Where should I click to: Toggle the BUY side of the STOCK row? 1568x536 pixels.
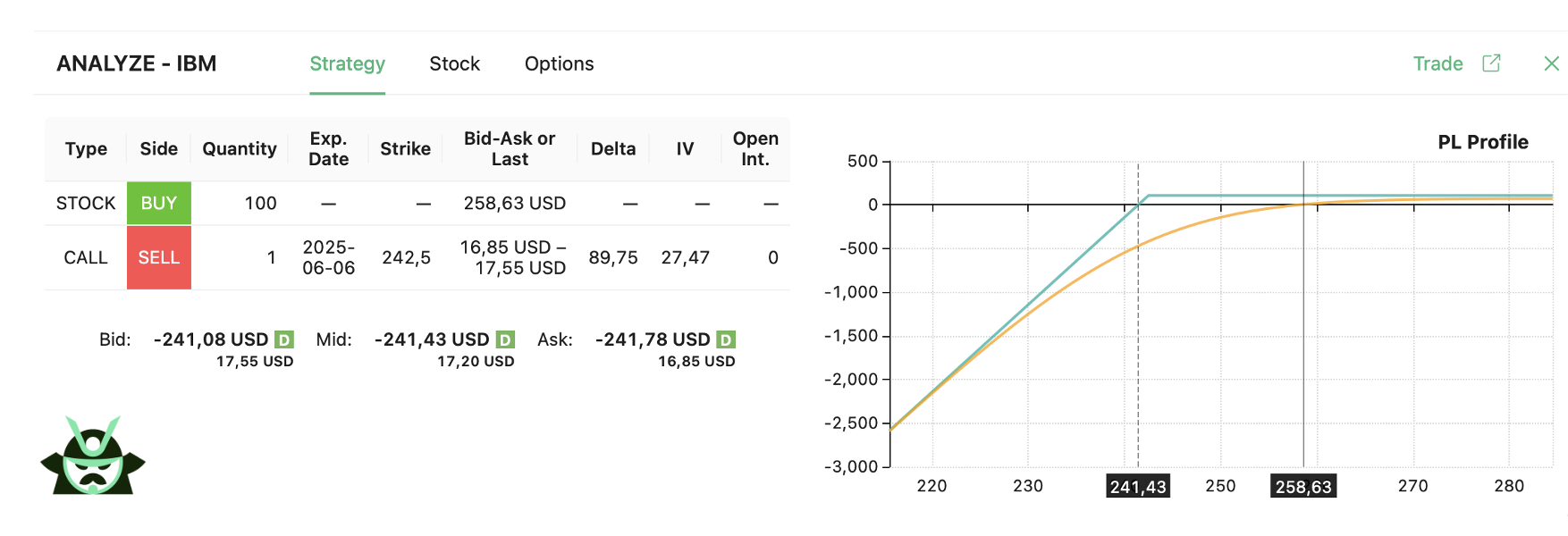click(x=159, y=203)
